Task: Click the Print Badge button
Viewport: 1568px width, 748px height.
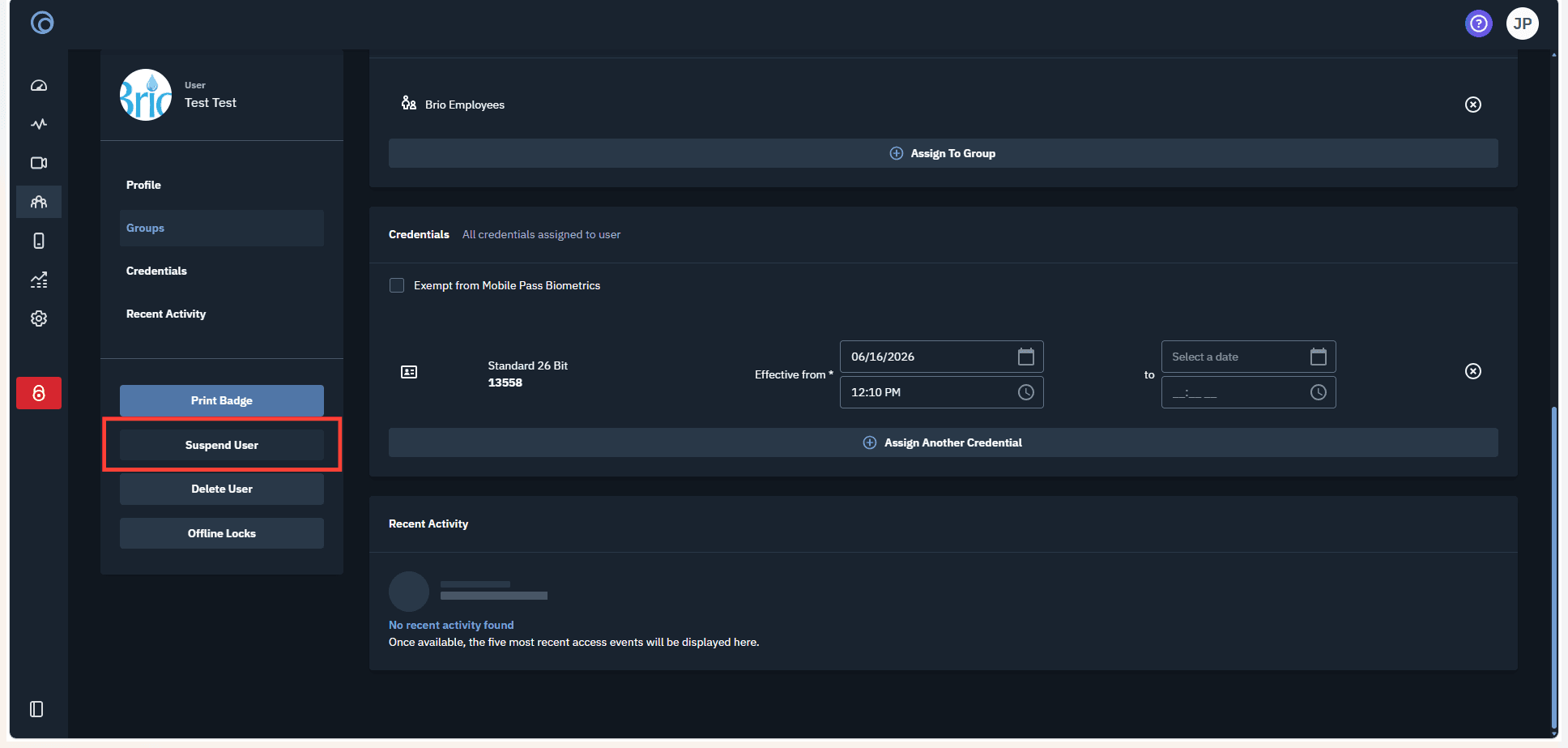Action: [x=222, y=400]
